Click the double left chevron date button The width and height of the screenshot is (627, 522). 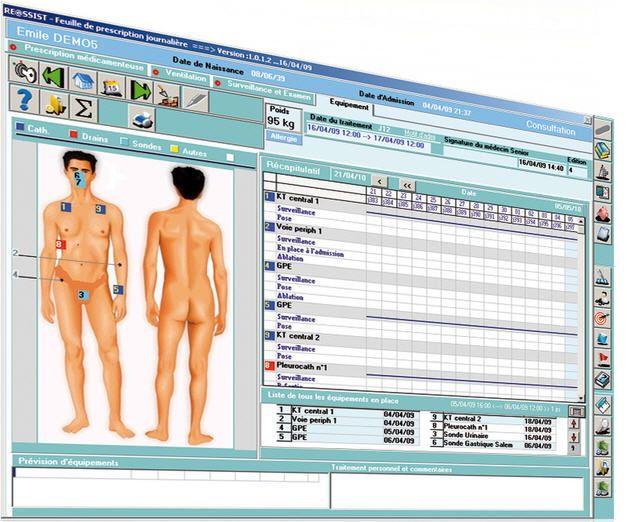point(408,184)
